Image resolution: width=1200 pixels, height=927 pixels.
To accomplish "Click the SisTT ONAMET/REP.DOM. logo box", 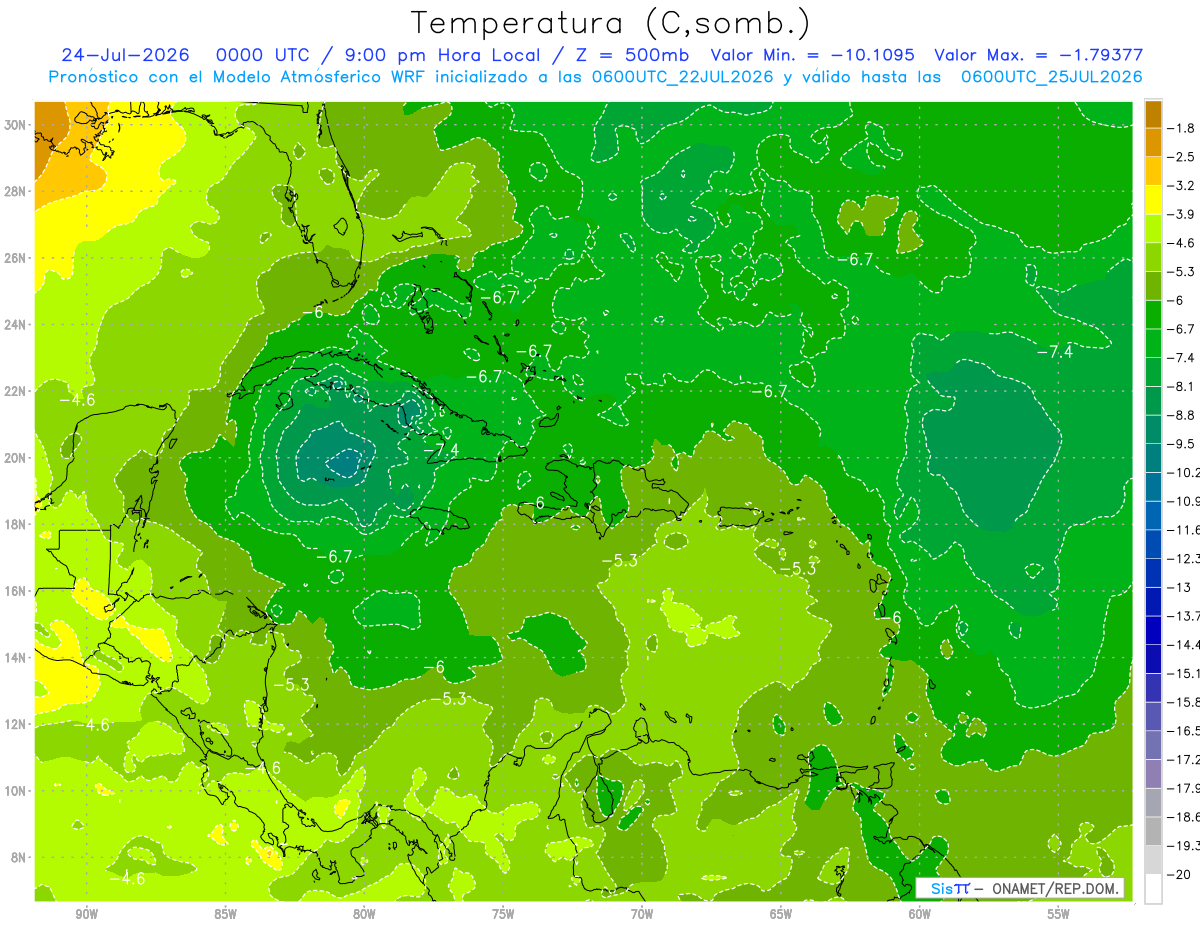I will [x=1019, y=888].
